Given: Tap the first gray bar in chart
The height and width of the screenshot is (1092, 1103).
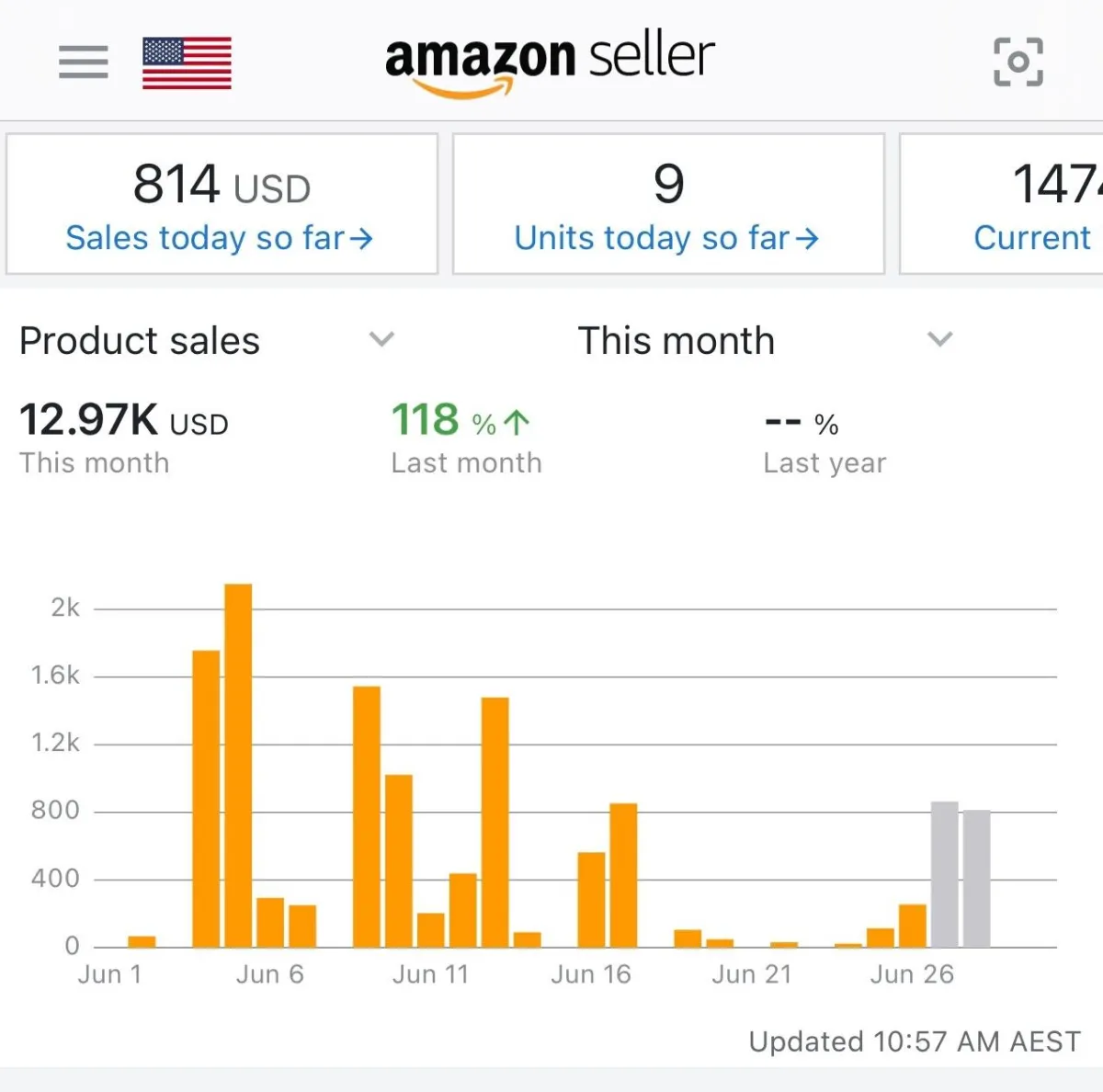Looking at the screenshot, I should (x=944, y=873).
